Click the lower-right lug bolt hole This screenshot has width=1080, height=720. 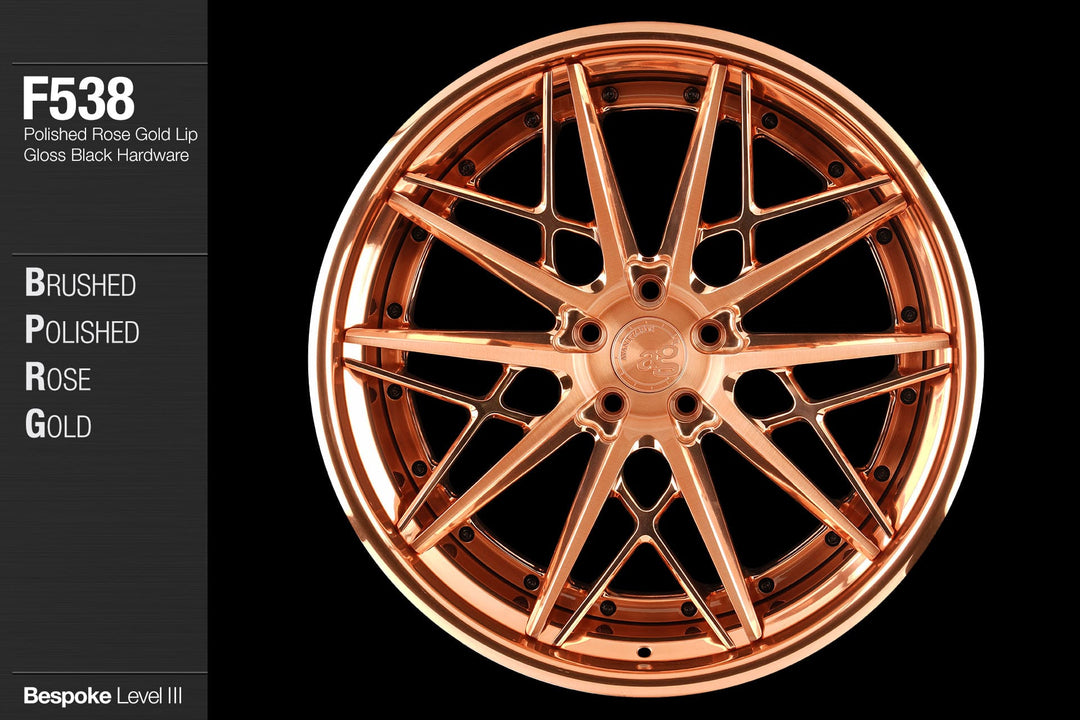pos(686,404)
